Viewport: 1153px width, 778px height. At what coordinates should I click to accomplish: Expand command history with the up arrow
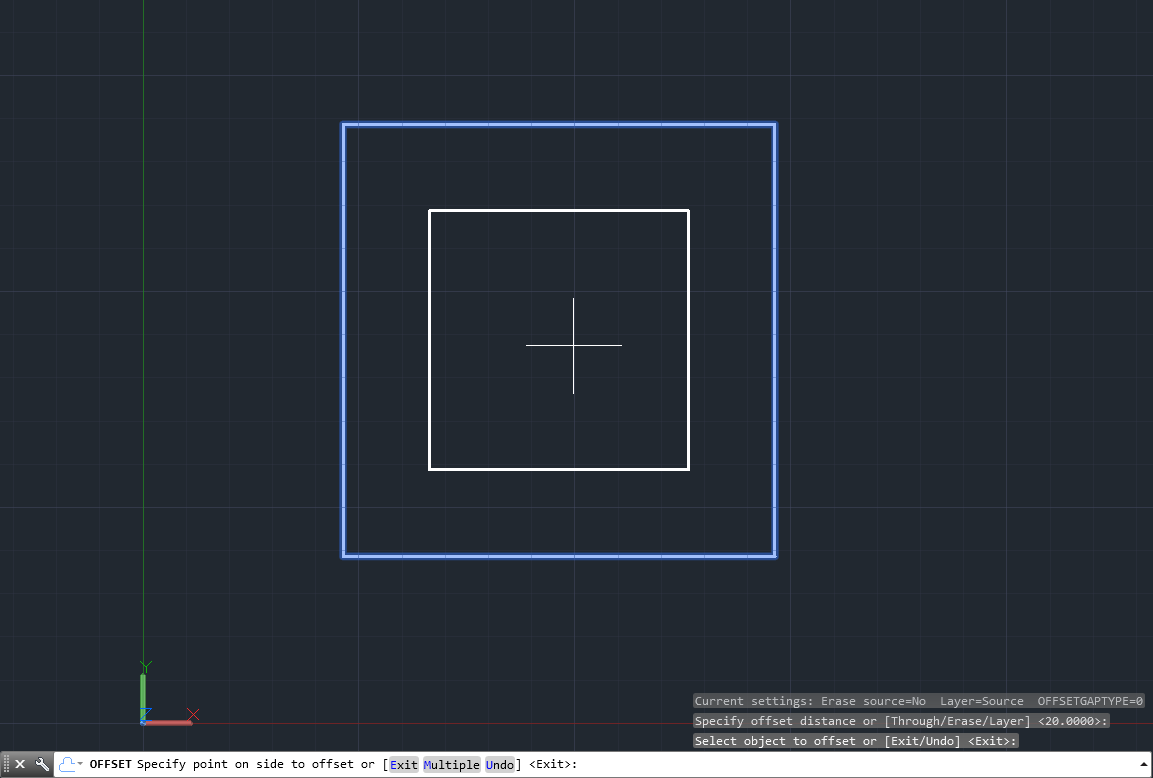coord(1143,763)
